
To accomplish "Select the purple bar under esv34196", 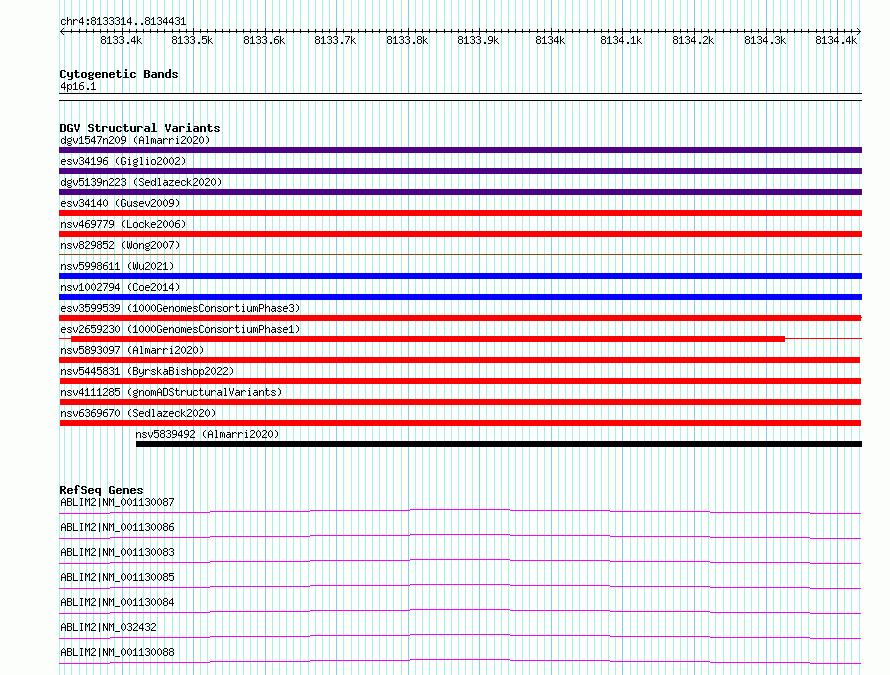I will 460,171.
